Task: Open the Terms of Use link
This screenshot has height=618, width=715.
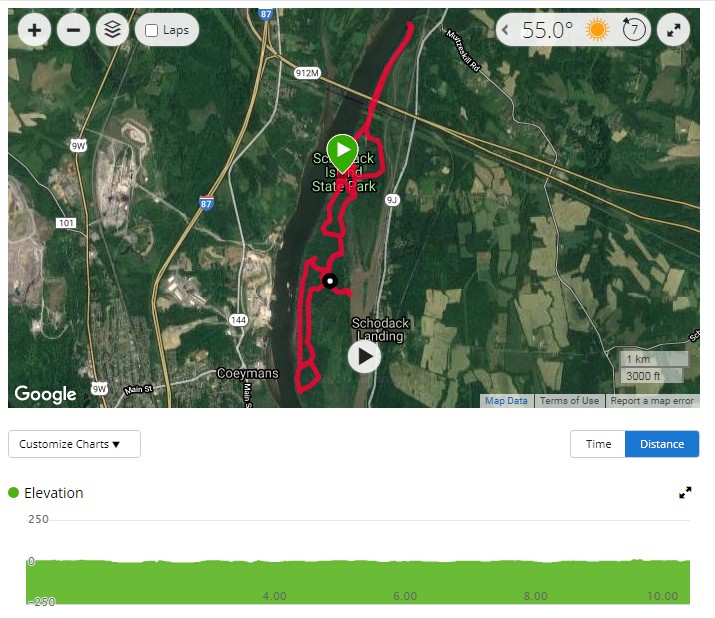Action: (570, 401)
